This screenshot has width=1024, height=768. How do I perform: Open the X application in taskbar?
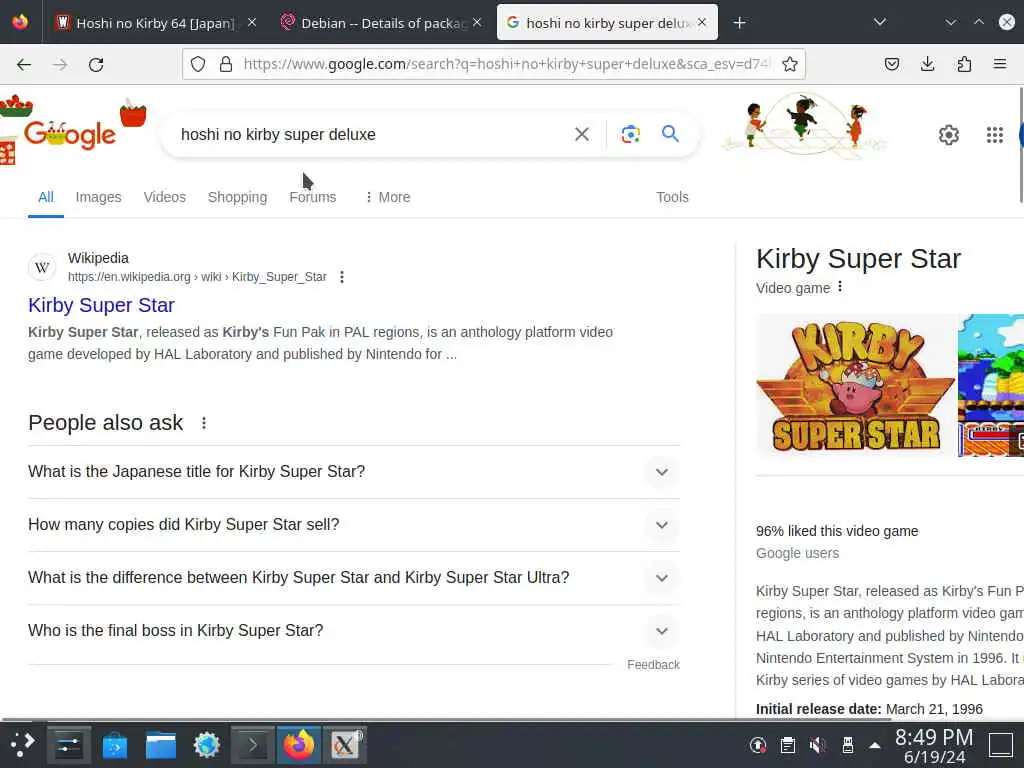344,744
